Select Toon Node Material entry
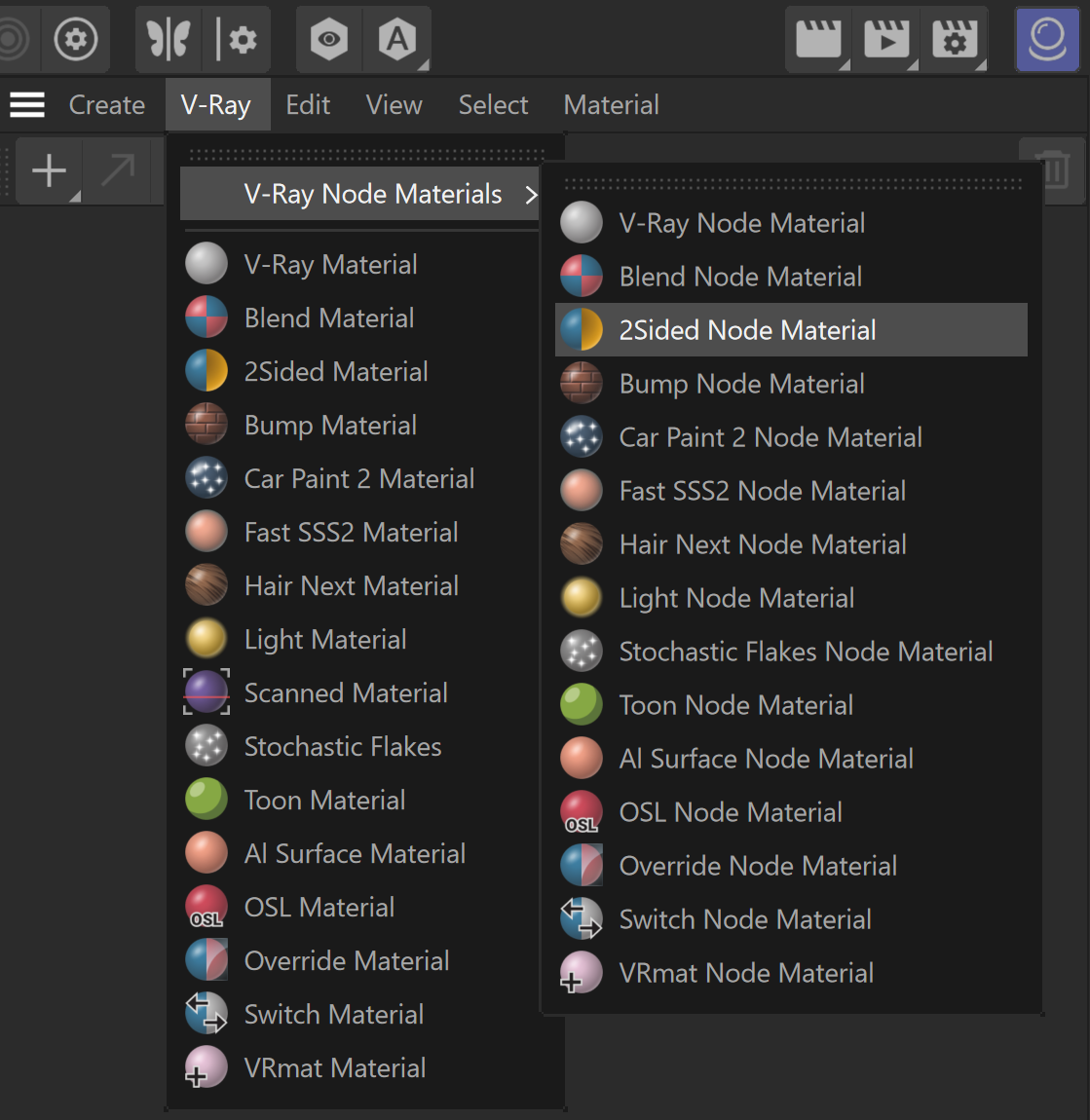Image resolution: width=1090 pixels, height=1120 pixels. [791, 705]
